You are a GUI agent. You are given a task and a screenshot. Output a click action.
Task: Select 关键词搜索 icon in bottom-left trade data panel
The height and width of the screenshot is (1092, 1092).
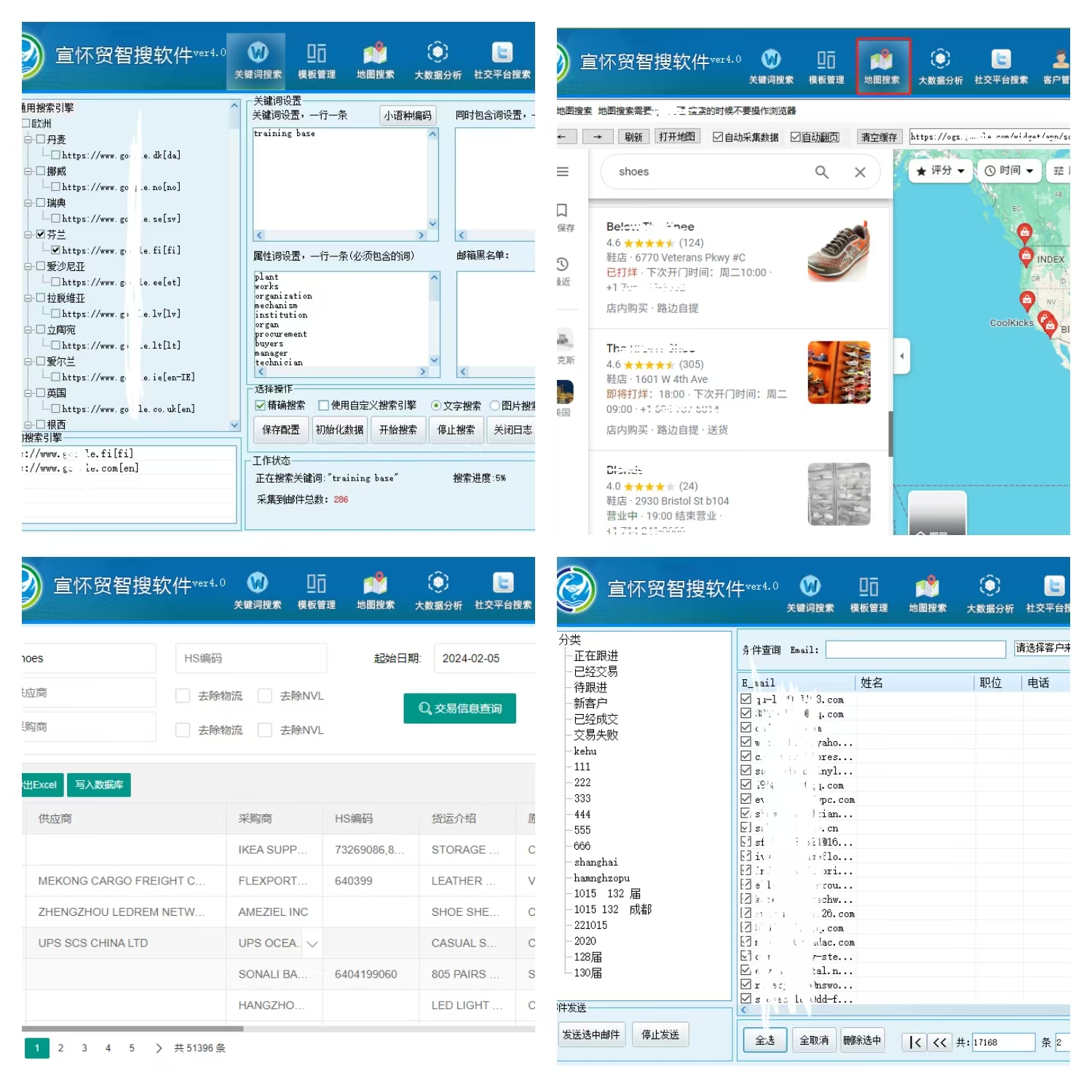[258, 590]
